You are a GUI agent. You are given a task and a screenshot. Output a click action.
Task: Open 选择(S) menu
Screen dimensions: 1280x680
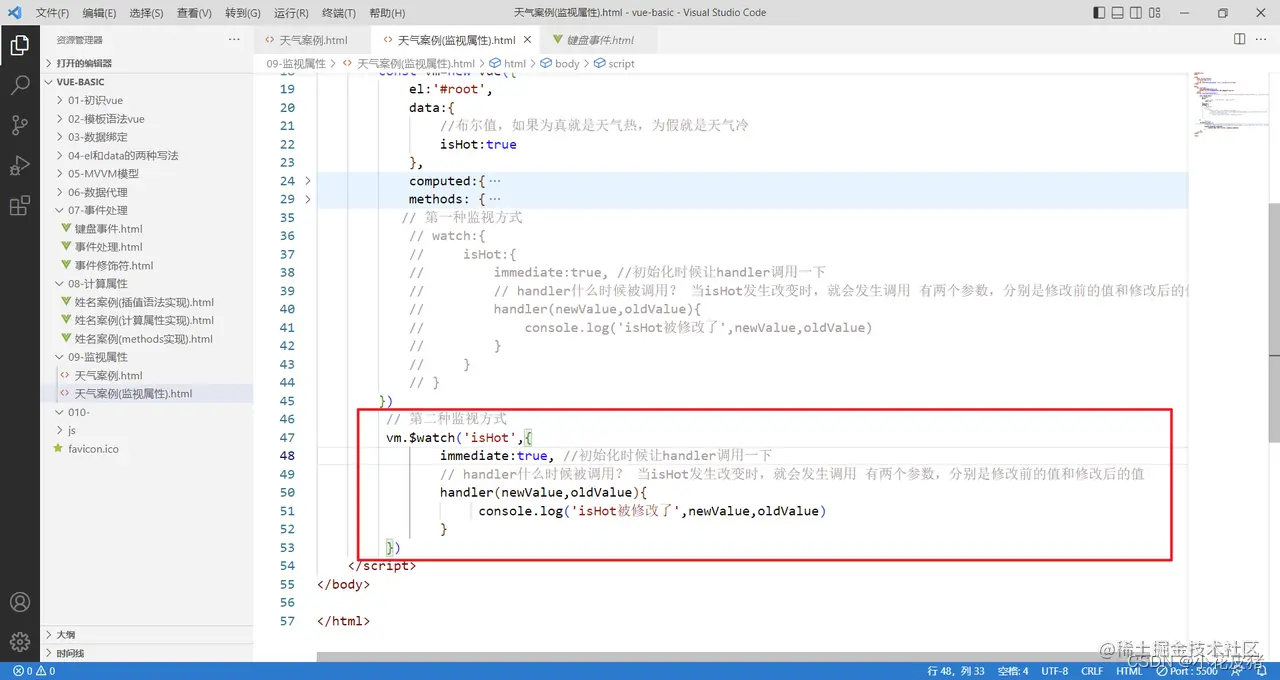(x=147, y=13)
